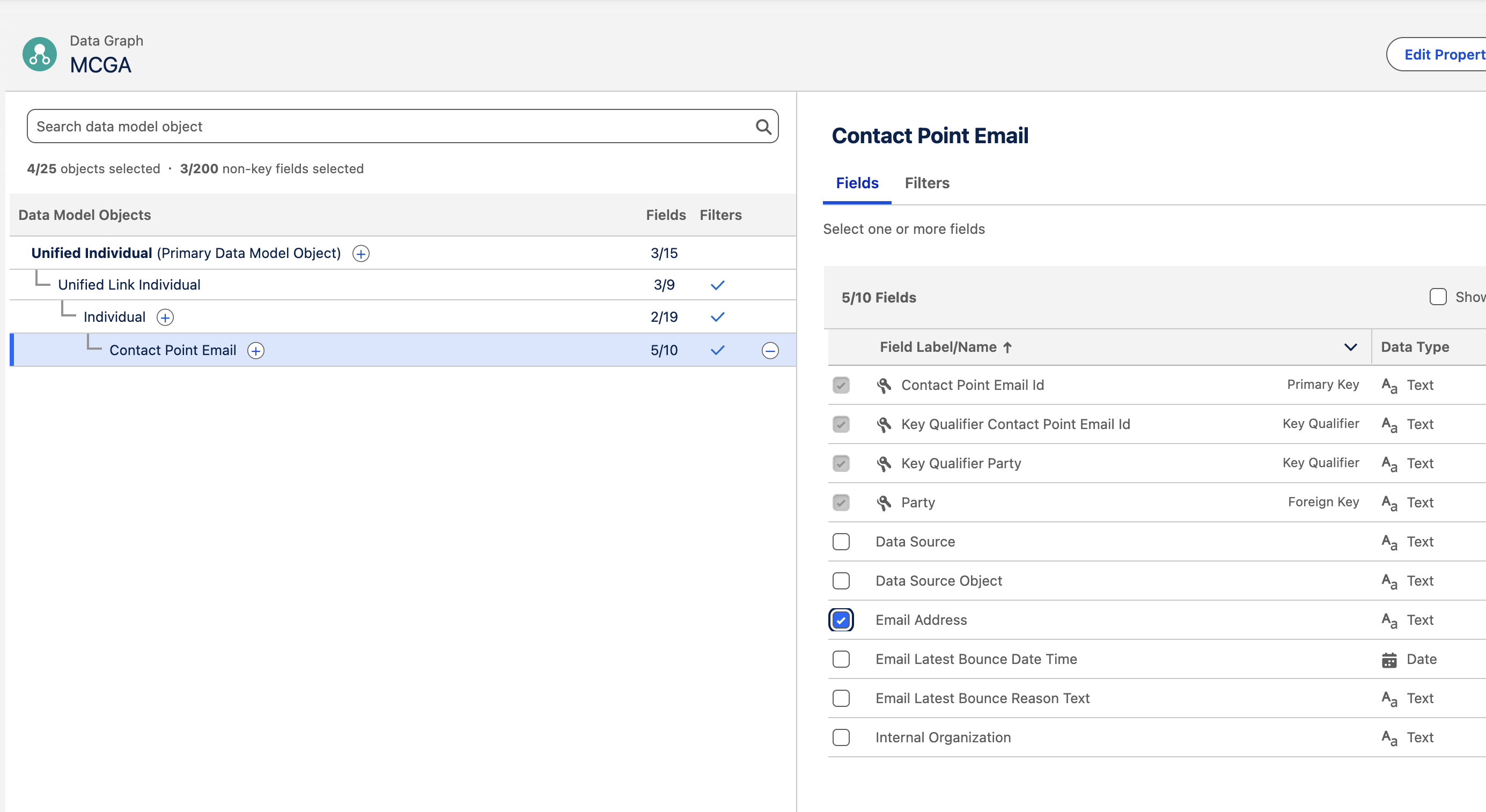Check the Show option above the field list

[x=1438, y=297]
